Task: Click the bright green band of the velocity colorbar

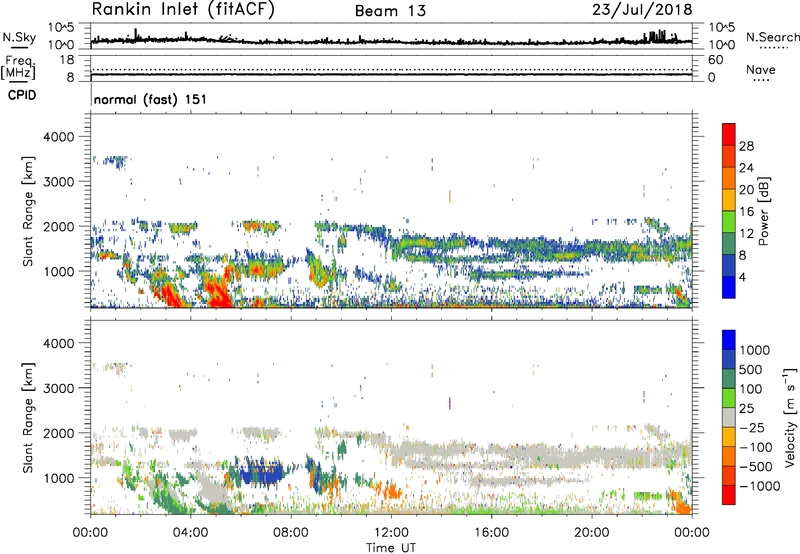Action: (729, 398)
